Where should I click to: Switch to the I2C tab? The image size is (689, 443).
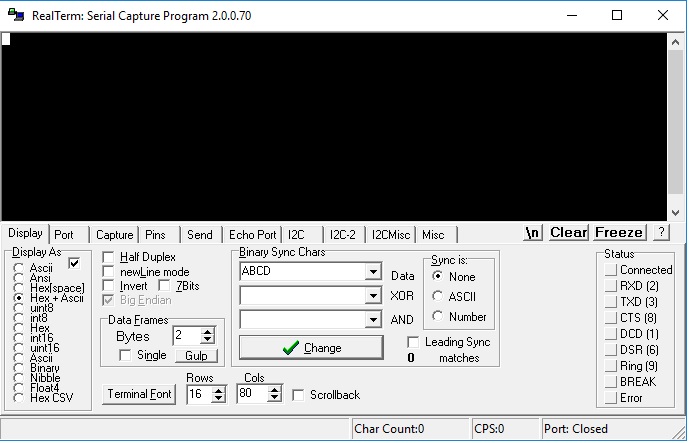point(296,235)
